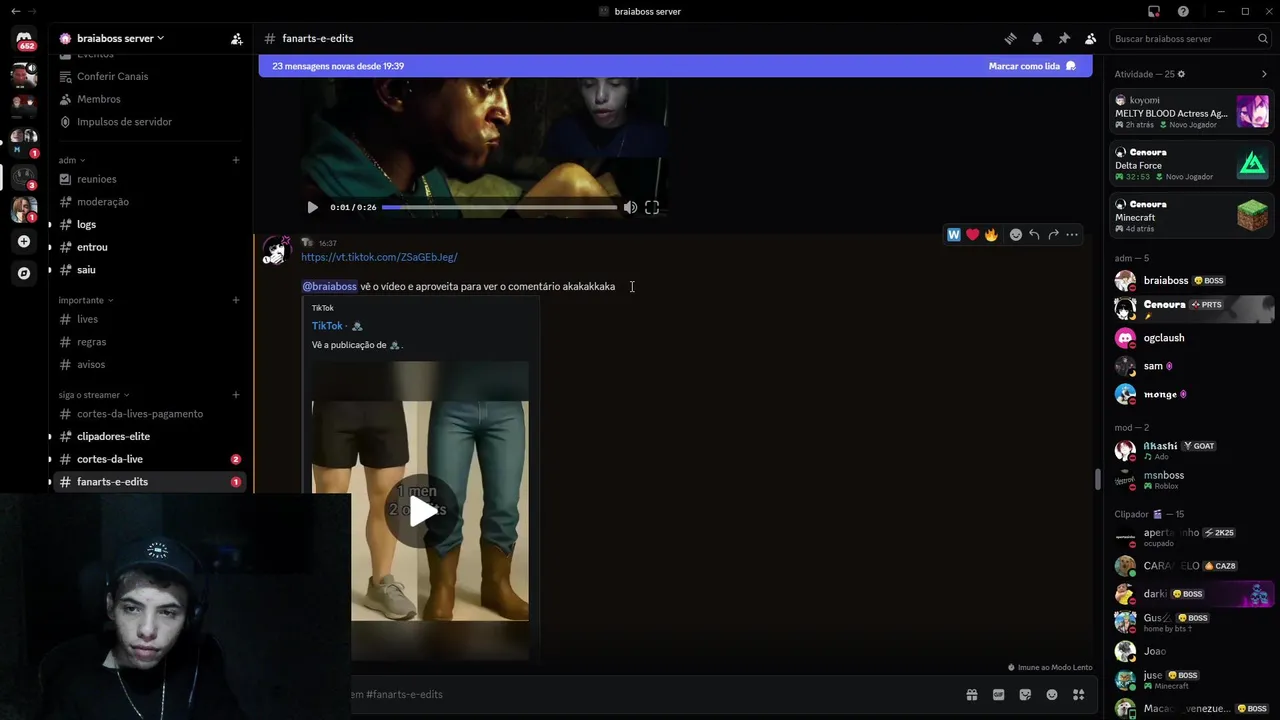This screenshot has width=1280, height=720.
Task: Expand the Atividade panel chevron
Action: tap(1264, 74)
